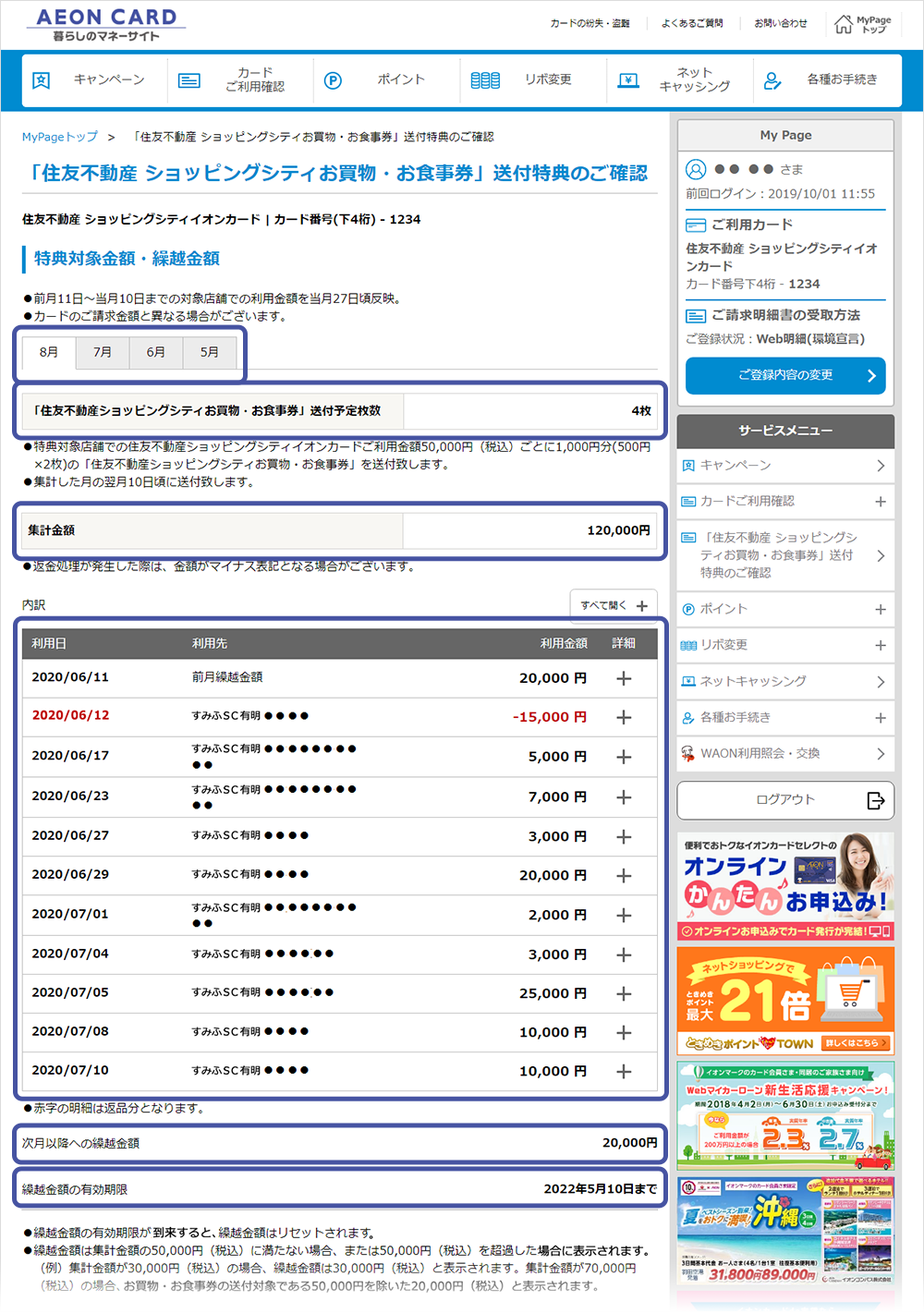This screenshot has height=1313, width=924.
Task: Click the user avatar icon in My Page
Action: coord(696,169)
